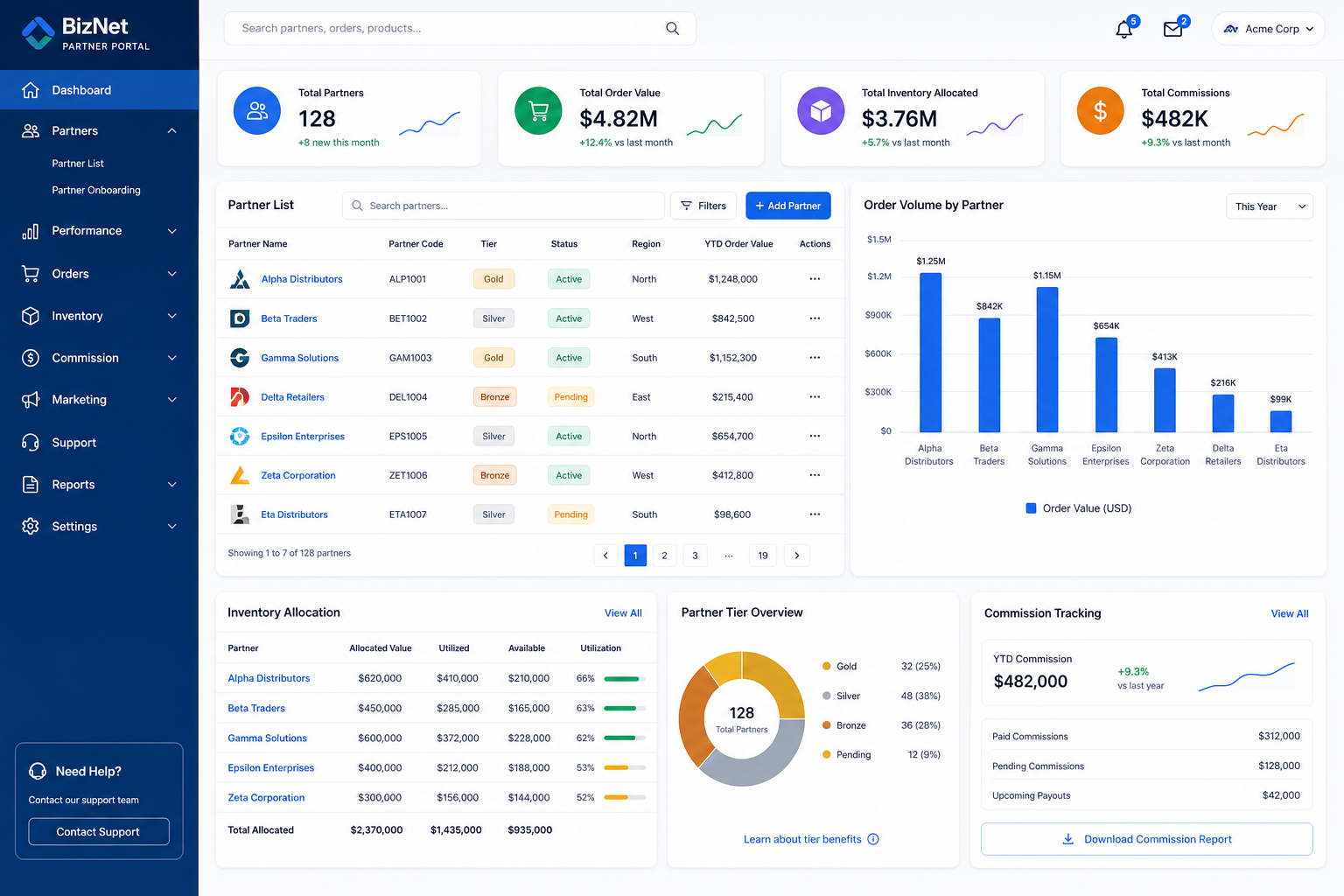Expand the Orders sidebar section
The height and width of the screenshot is (896, 1344).
pos(172,274)
